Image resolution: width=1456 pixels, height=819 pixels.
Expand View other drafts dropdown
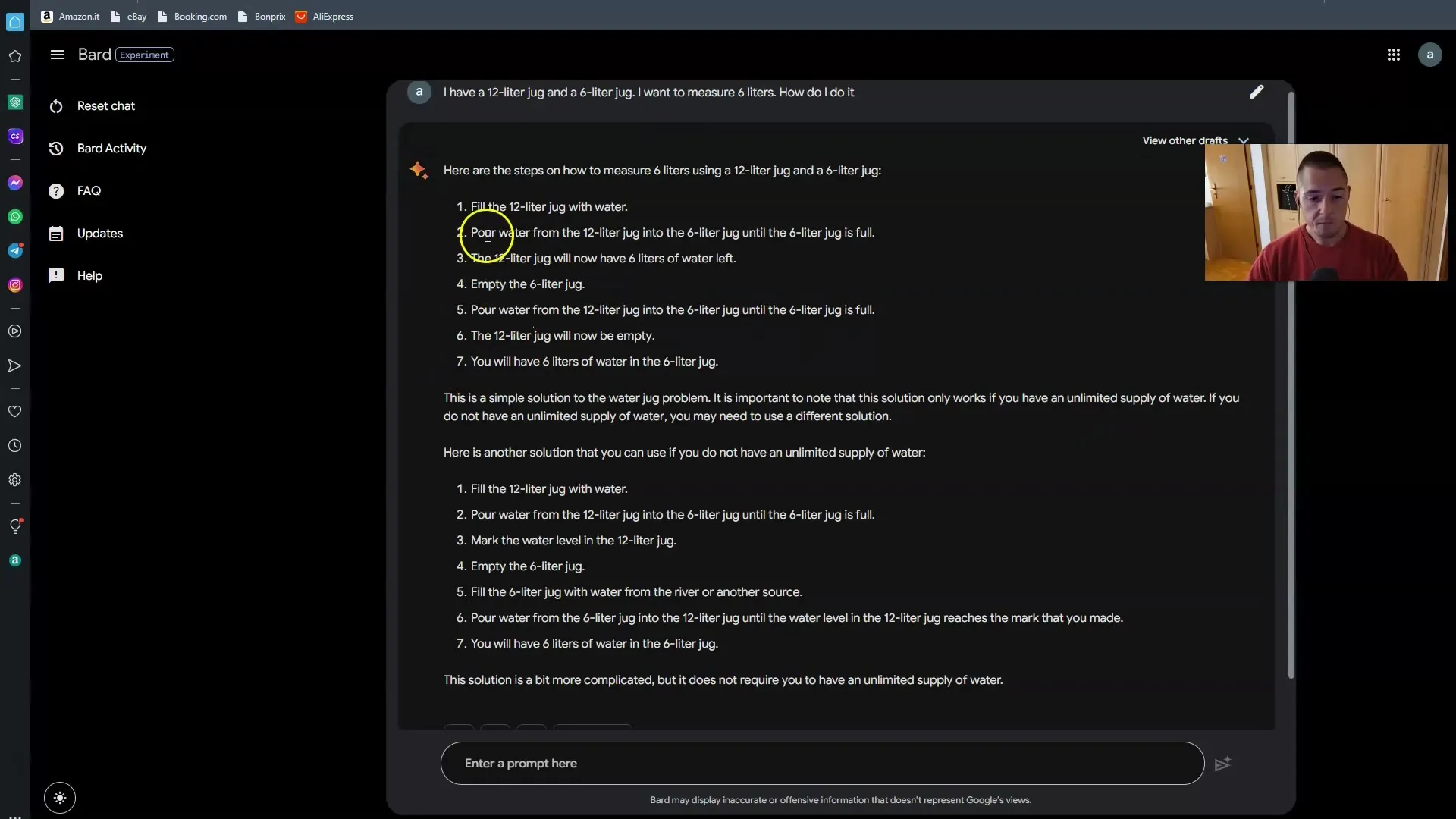pos(1244,140)
